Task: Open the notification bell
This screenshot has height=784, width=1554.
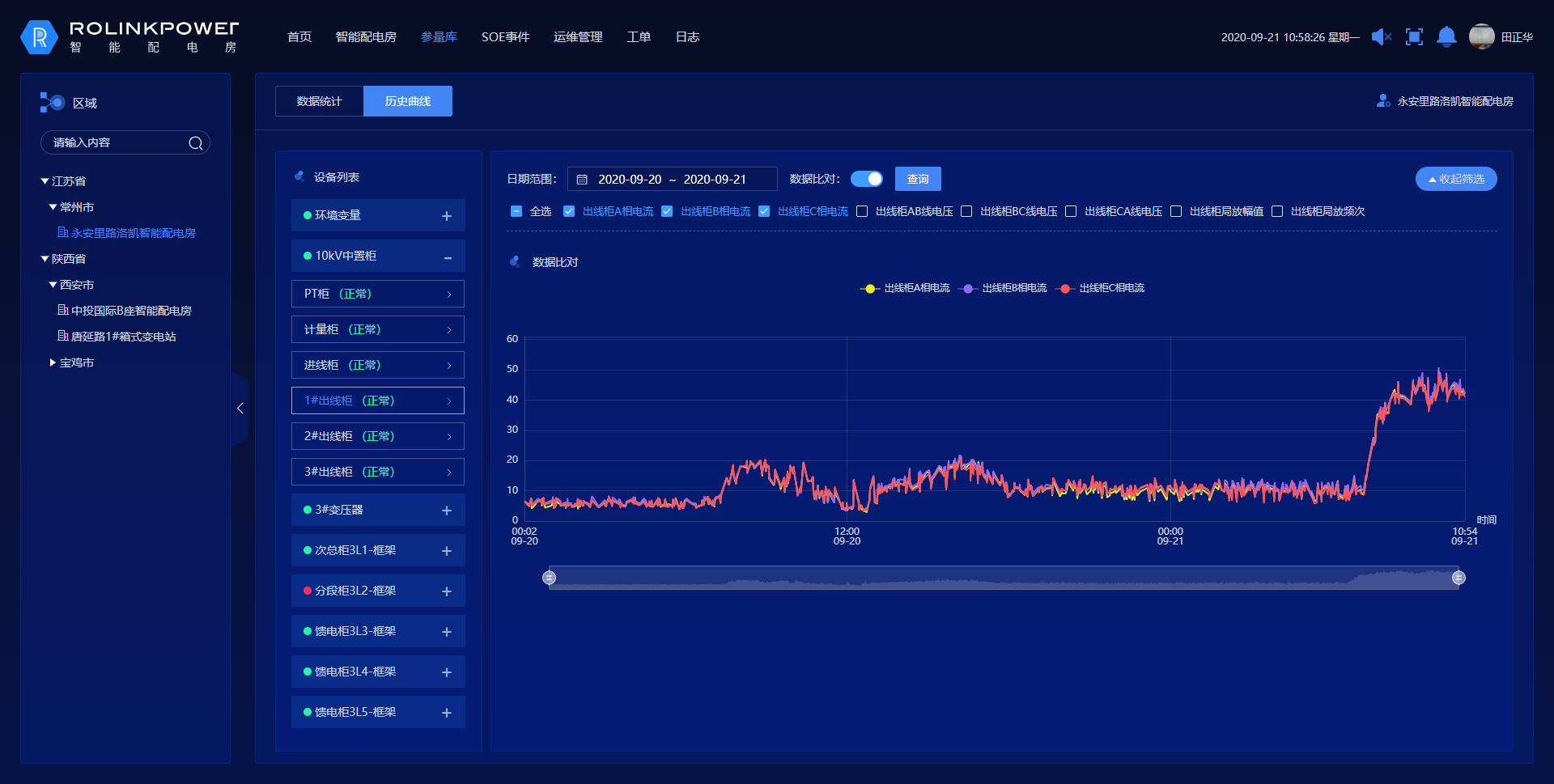Action: (x=1446, y=37)
